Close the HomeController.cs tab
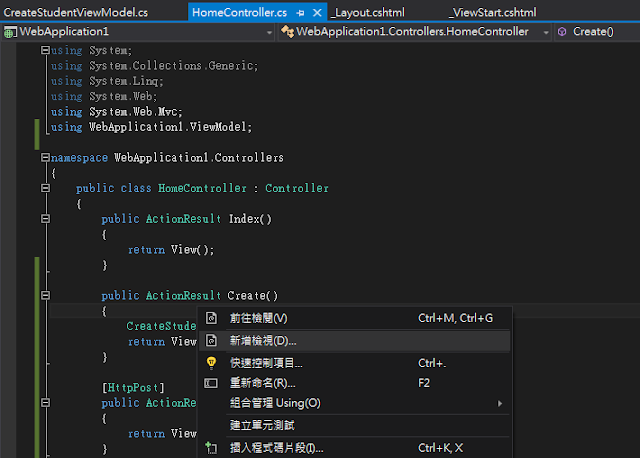Image resolution: width=640 pixels, height=458 pixels. click(x=316, y=11)
